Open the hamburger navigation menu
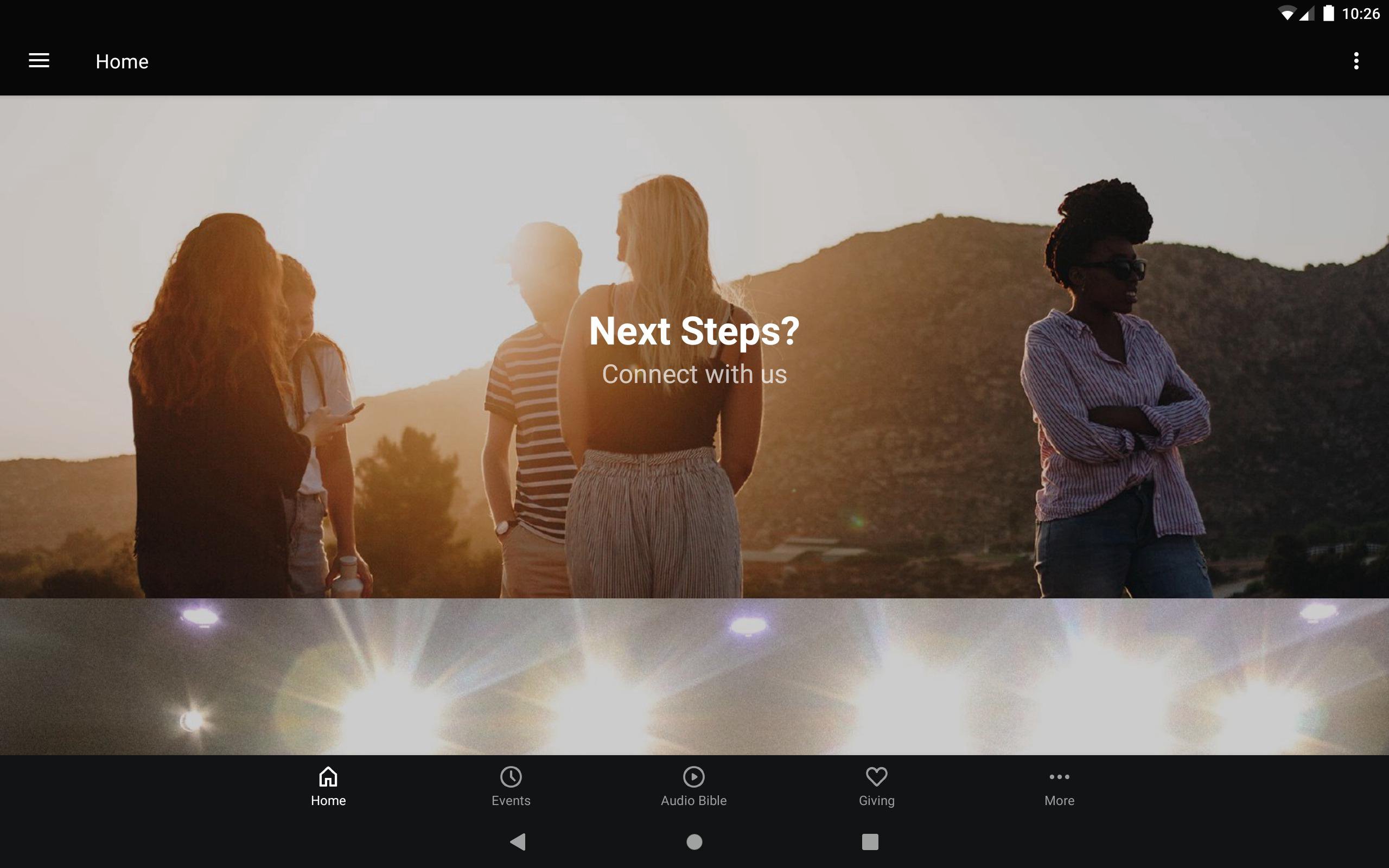 tap(39, 61)
